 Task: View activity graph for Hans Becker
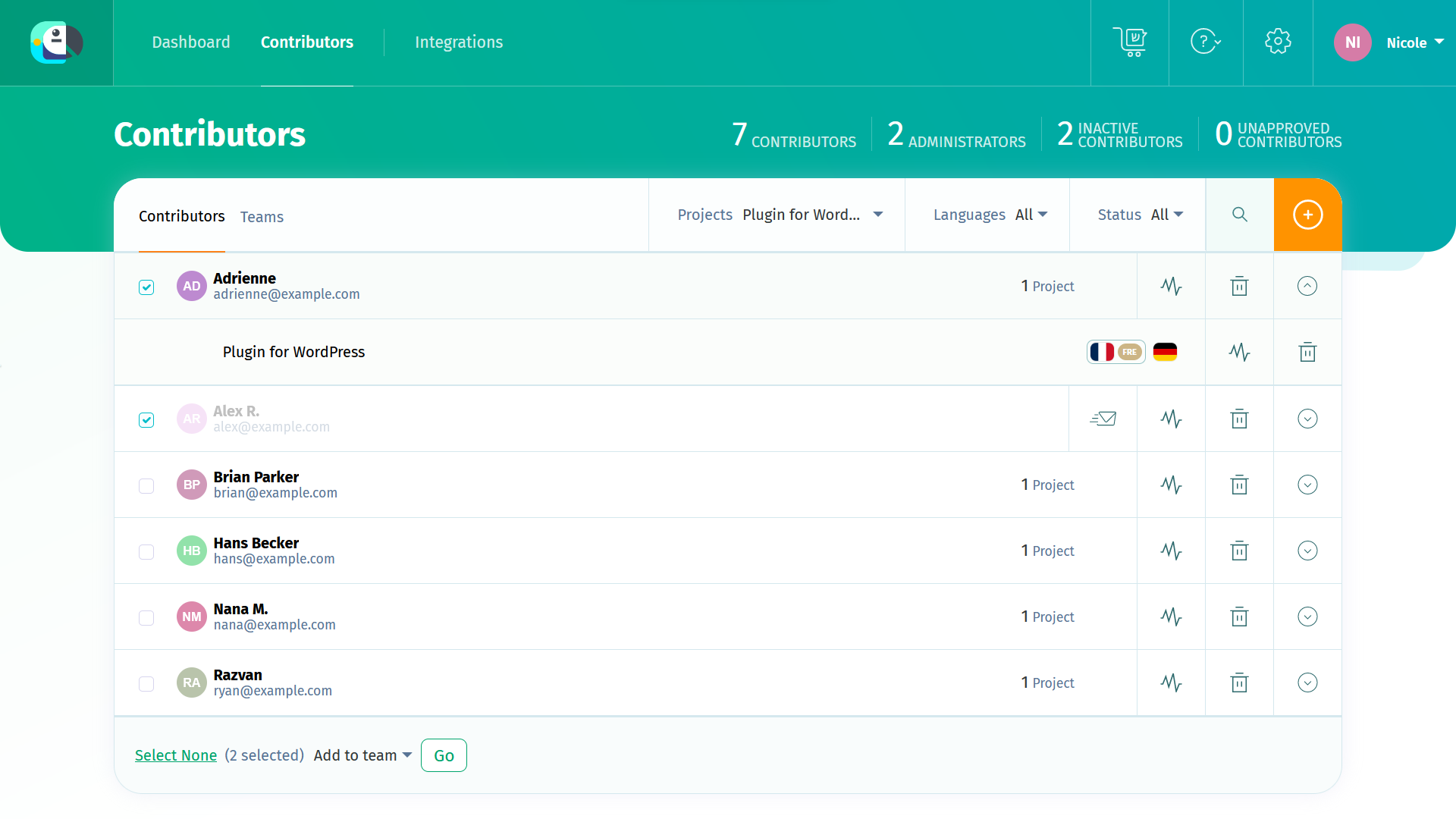click(x=1171, y=551)
